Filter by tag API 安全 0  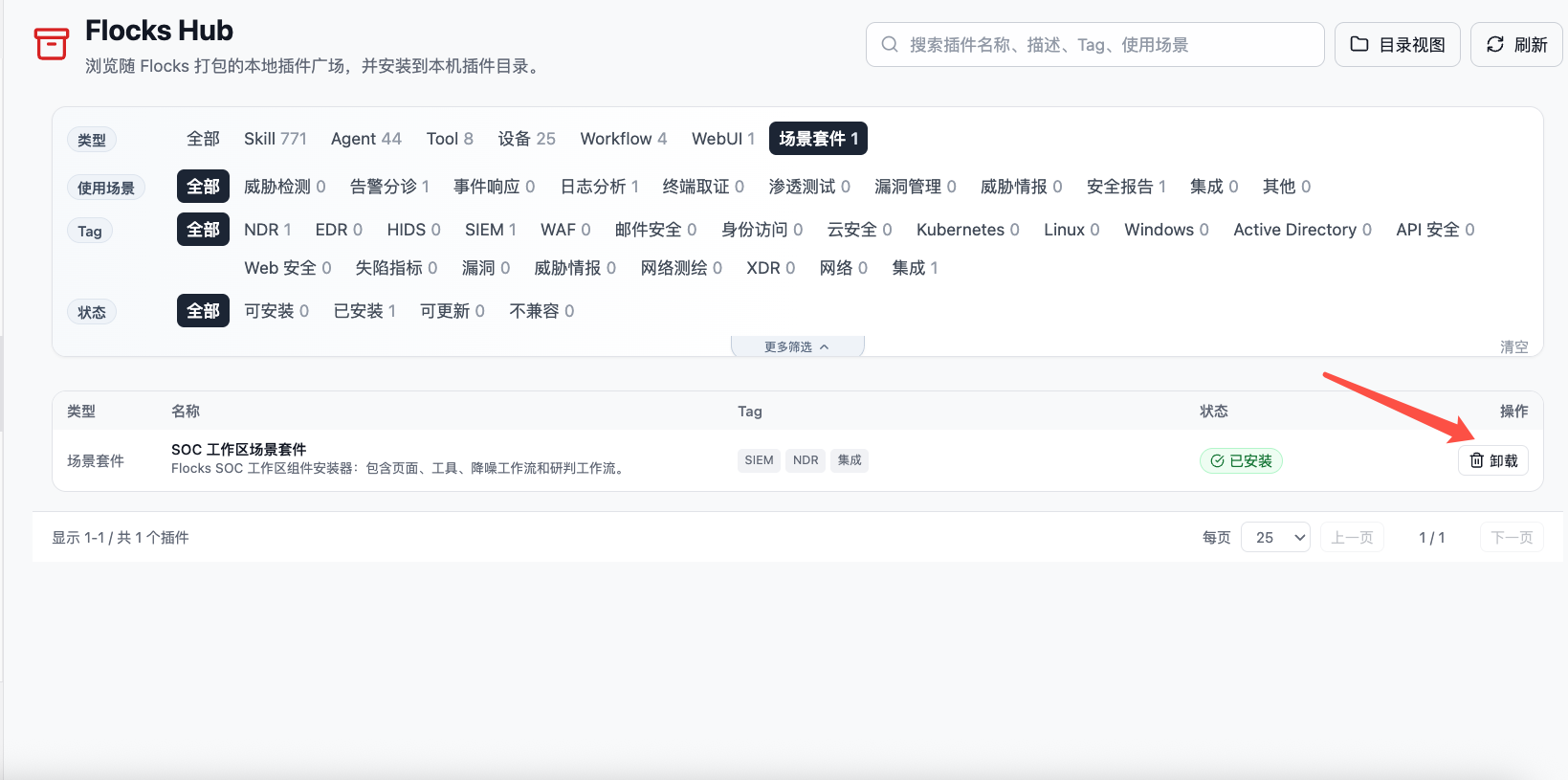coord(1435,230)
